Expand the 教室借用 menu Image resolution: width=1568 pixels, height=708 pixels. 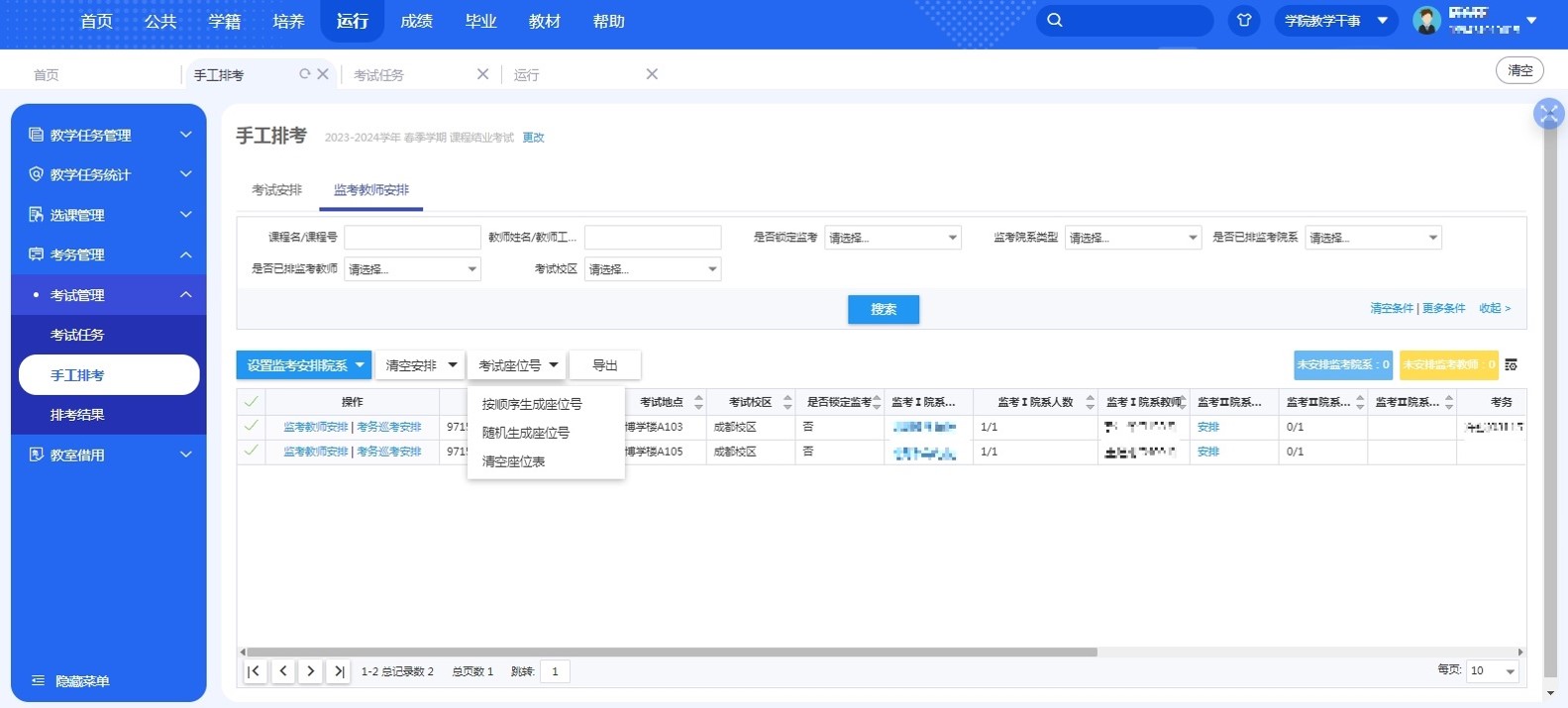[x=186, y=455]
